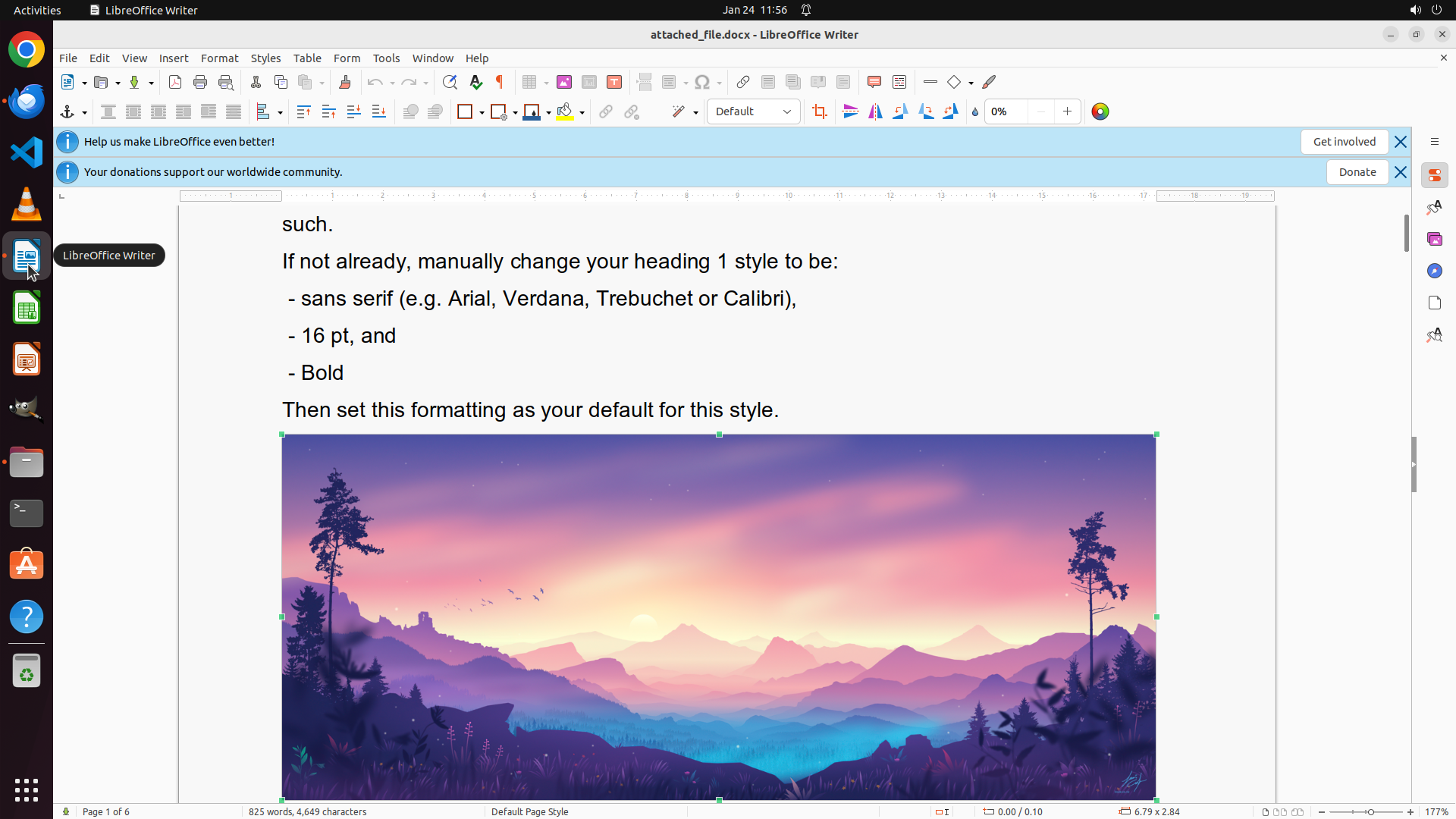Rotate image 90 degrees left

point(900,112)
